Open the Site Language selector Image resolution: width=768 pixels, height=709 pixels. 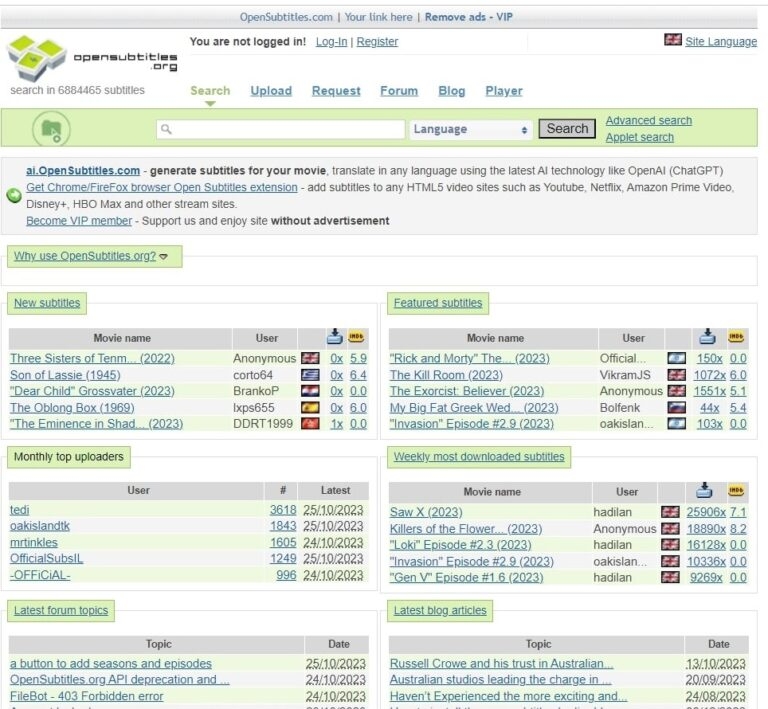pyautogui.click(x=720, y=41)
